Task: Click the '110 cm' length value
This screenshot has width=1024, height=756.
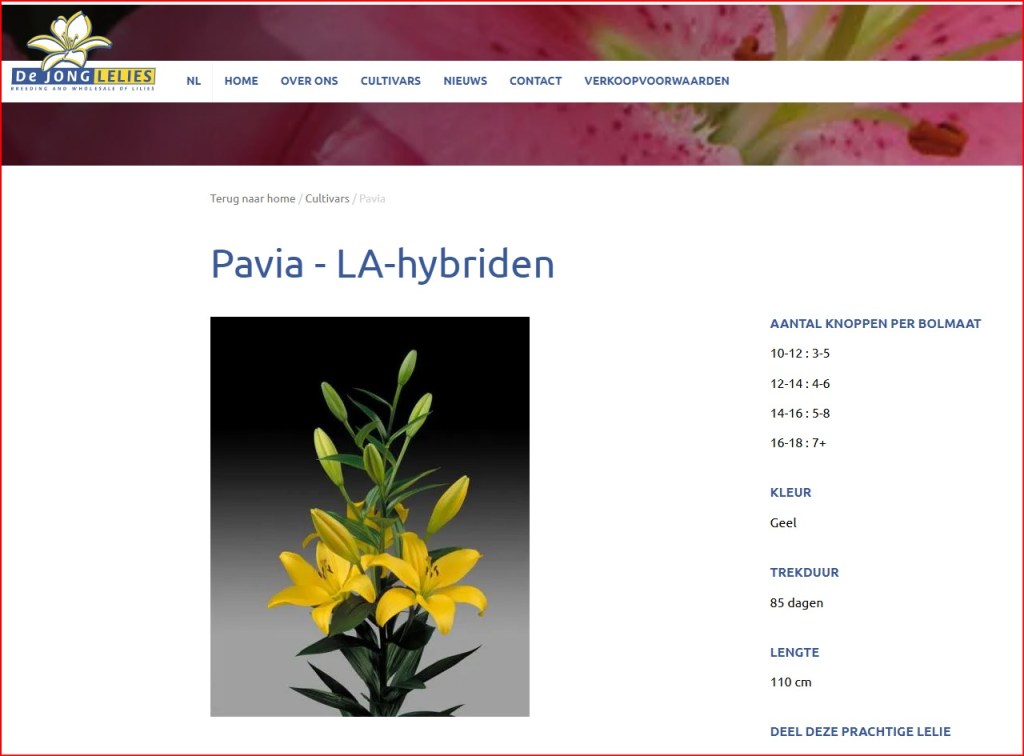Action: [x=790, y=682]
